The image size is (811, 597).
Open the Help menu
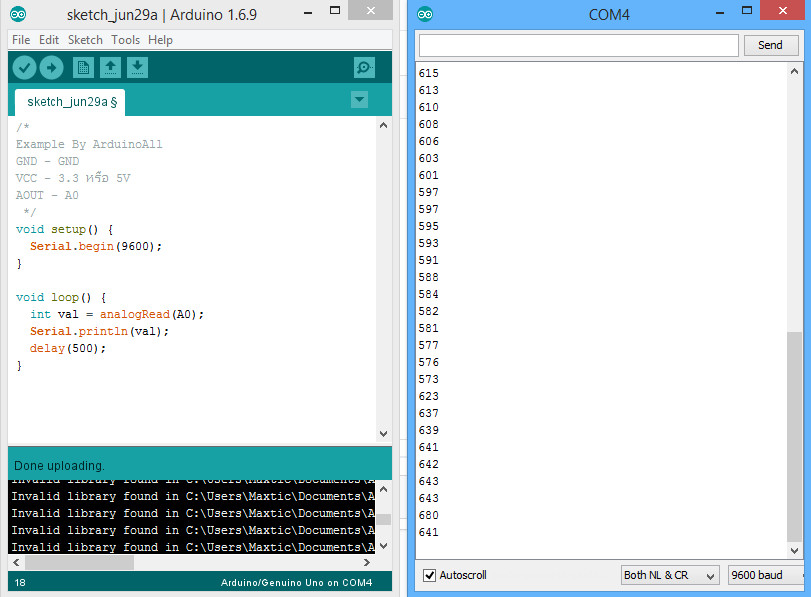pos(160,40)
